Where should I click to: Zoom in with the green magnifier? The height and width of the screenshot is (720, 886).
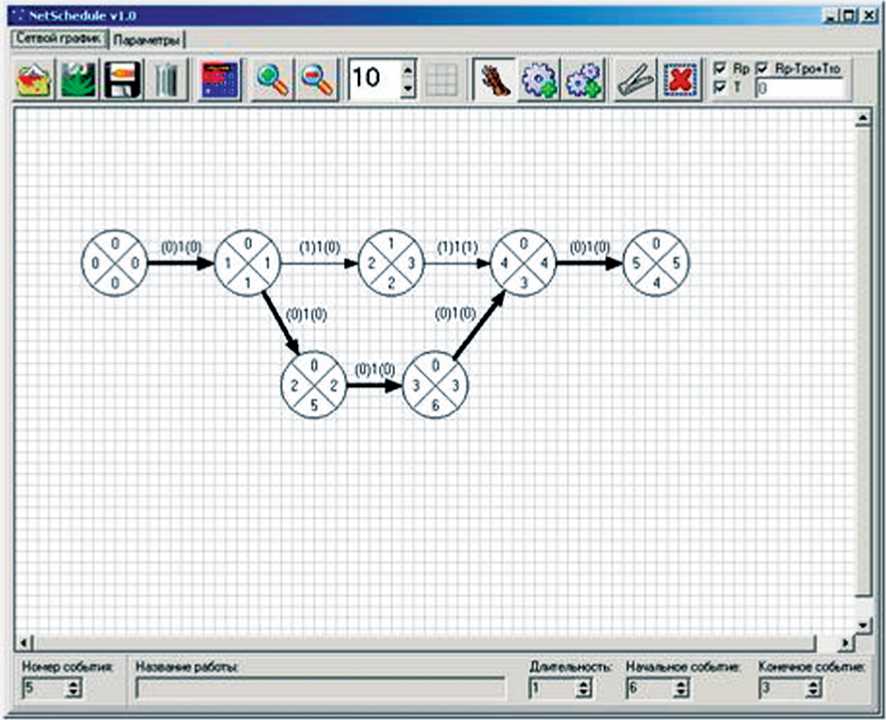pyautogui.click(x=272, y=80)
